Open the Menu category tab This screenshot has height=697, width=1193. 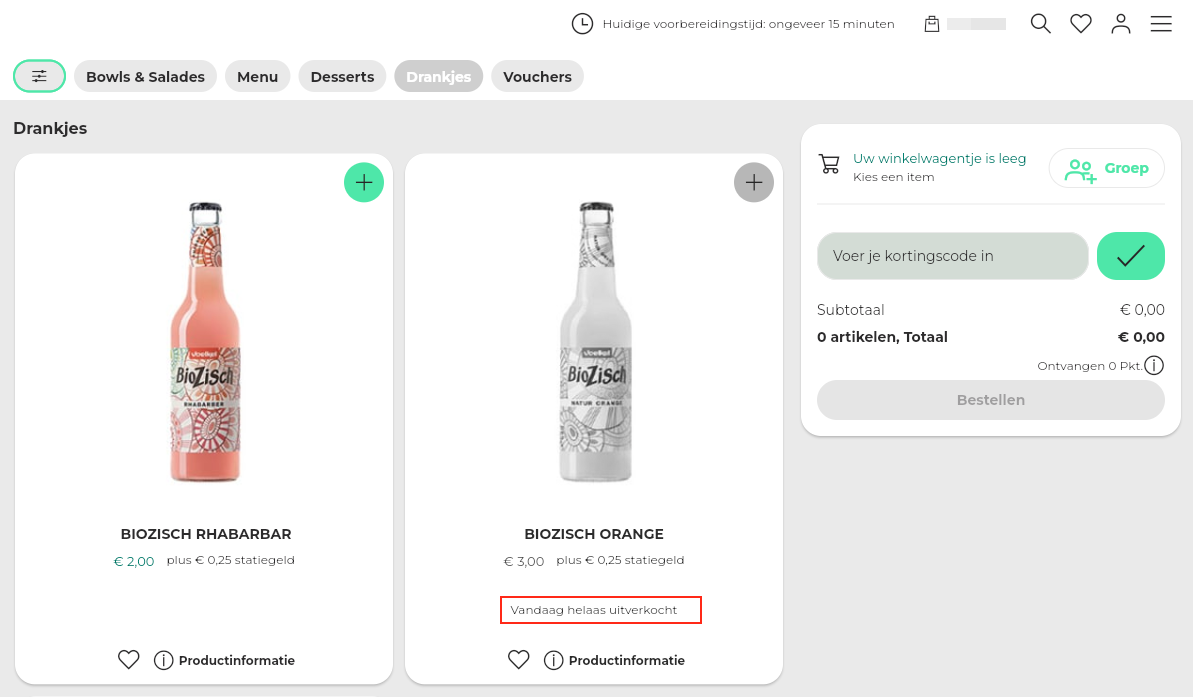click(x=257, y=77)
